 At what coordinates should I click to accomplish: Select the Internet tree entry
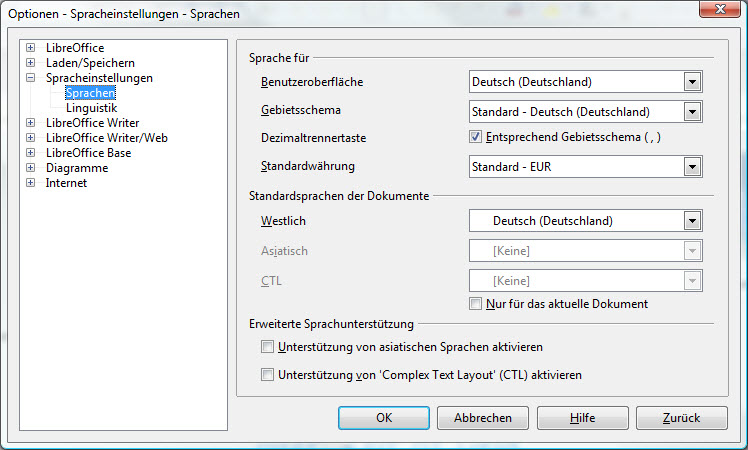point(66,183)
